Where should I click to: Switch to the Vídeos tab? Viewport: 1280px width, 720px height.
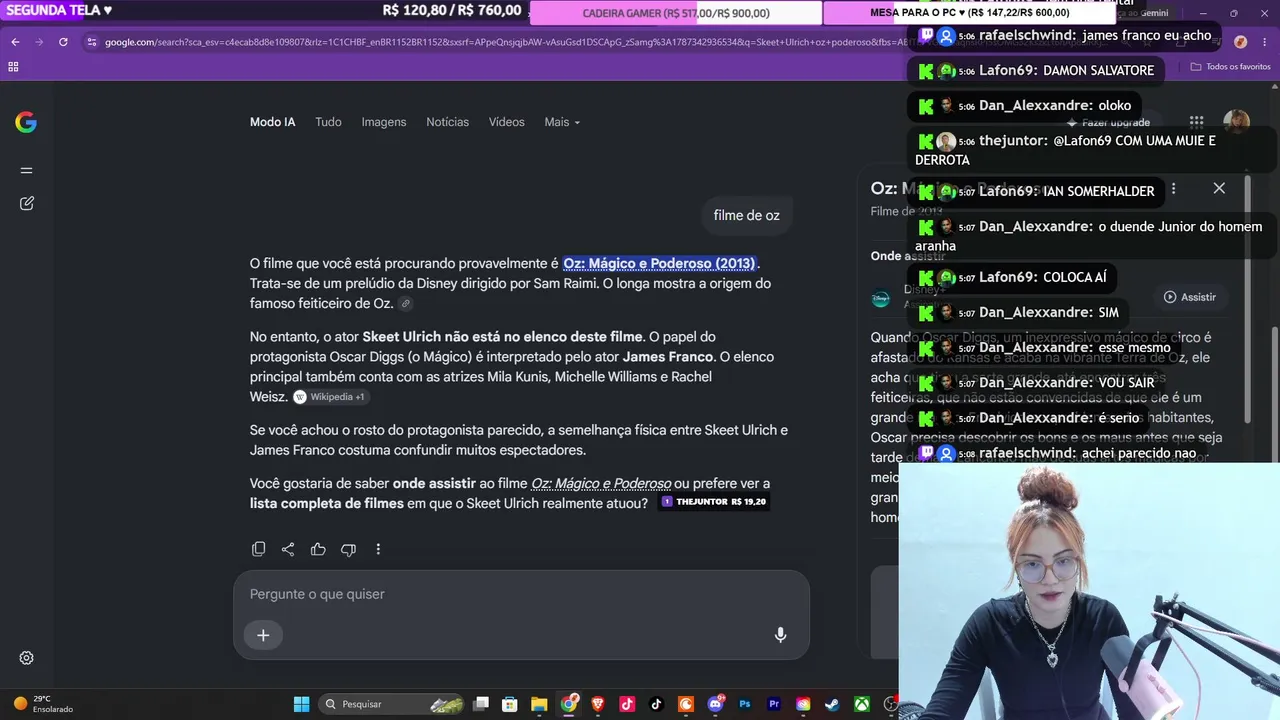[506, 122]
